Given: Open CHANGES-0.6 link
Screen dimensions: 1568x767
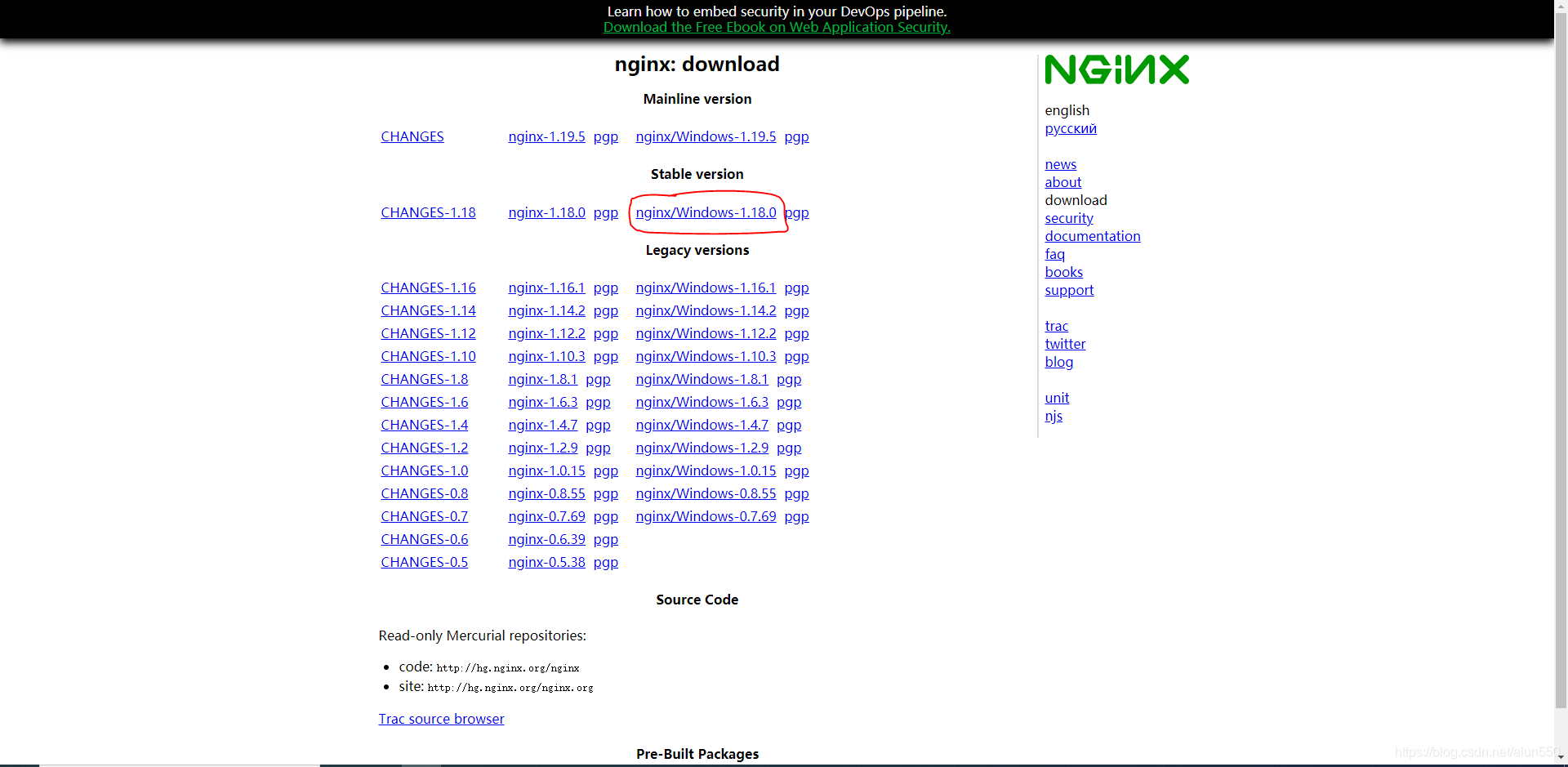Looking at the screenshot, I should [x=425, y=539].
